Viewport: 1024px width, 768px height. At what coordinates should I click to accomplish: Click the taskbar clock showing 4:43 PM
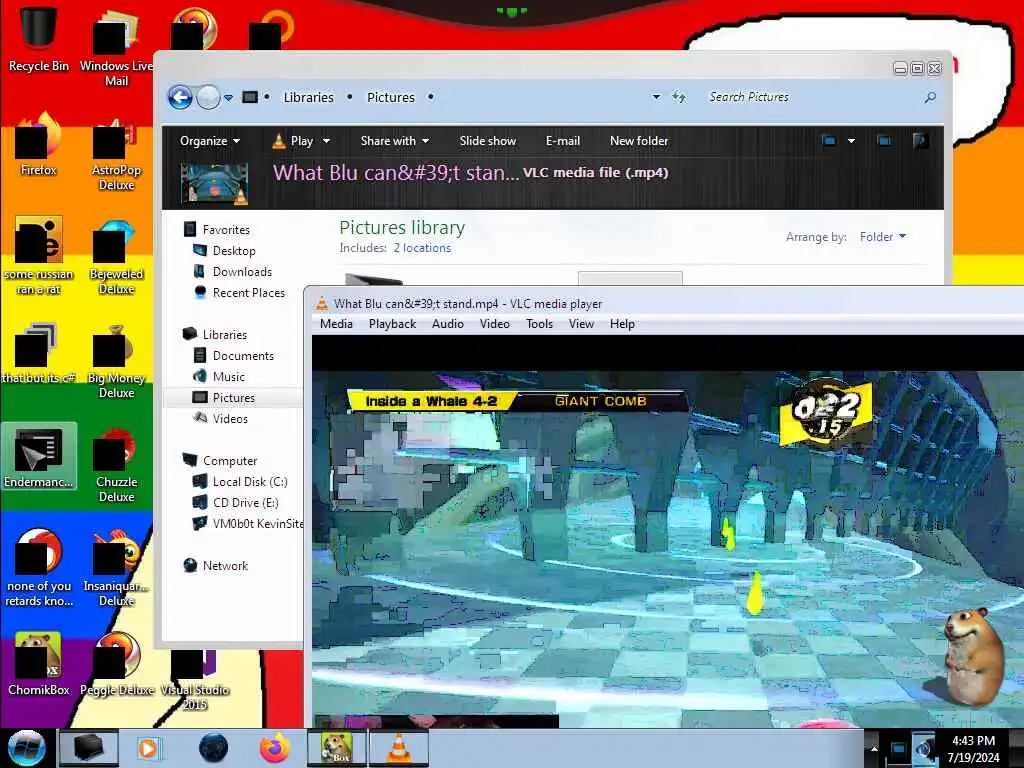(973, 749)
